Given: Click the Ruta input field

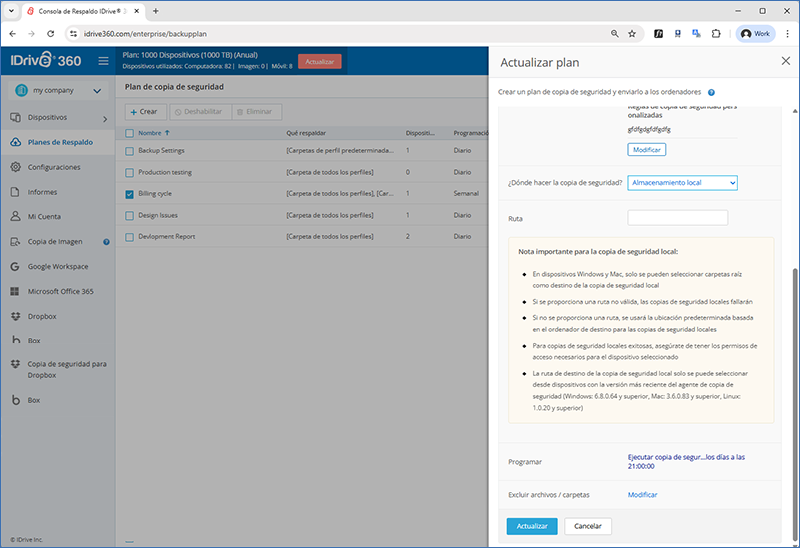Looking at the screenshot, I should (x=677, y=217).
